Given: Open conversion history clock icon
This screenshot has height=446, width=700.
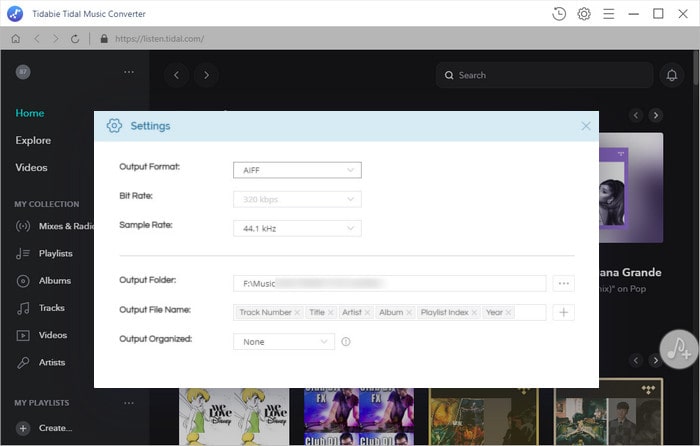Looking at the screenshot, I should 559,14.
